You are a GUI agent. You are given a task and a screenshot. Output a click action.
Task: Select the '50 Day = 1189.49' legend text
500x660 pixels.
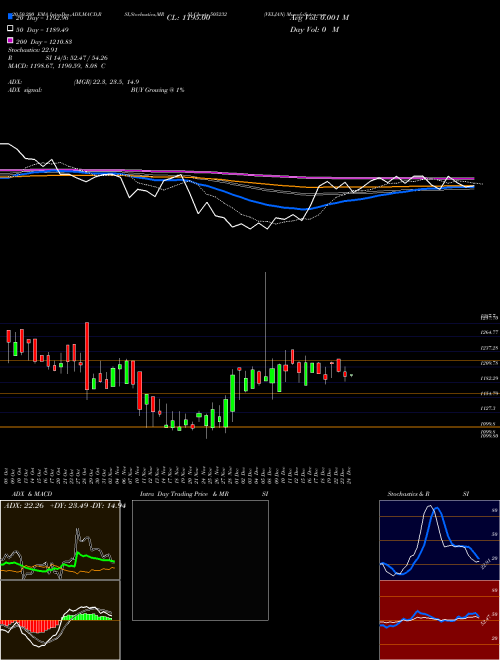(42, 30)
